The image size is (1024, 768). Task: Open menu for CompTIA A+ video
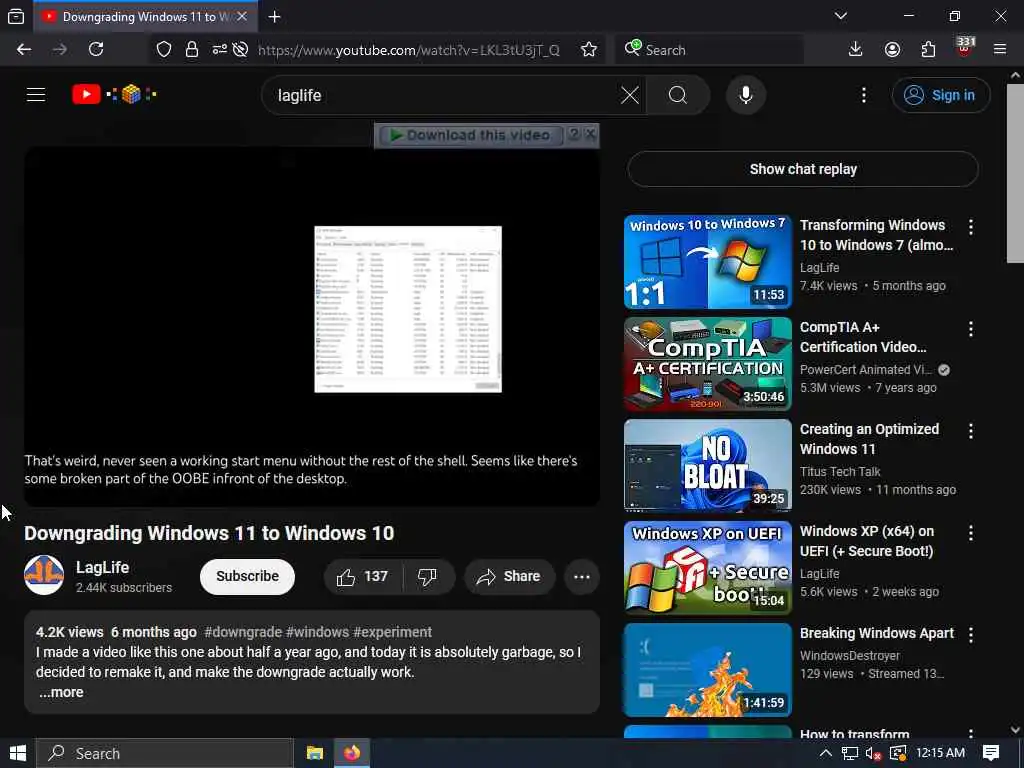click(x=971, y=329)
